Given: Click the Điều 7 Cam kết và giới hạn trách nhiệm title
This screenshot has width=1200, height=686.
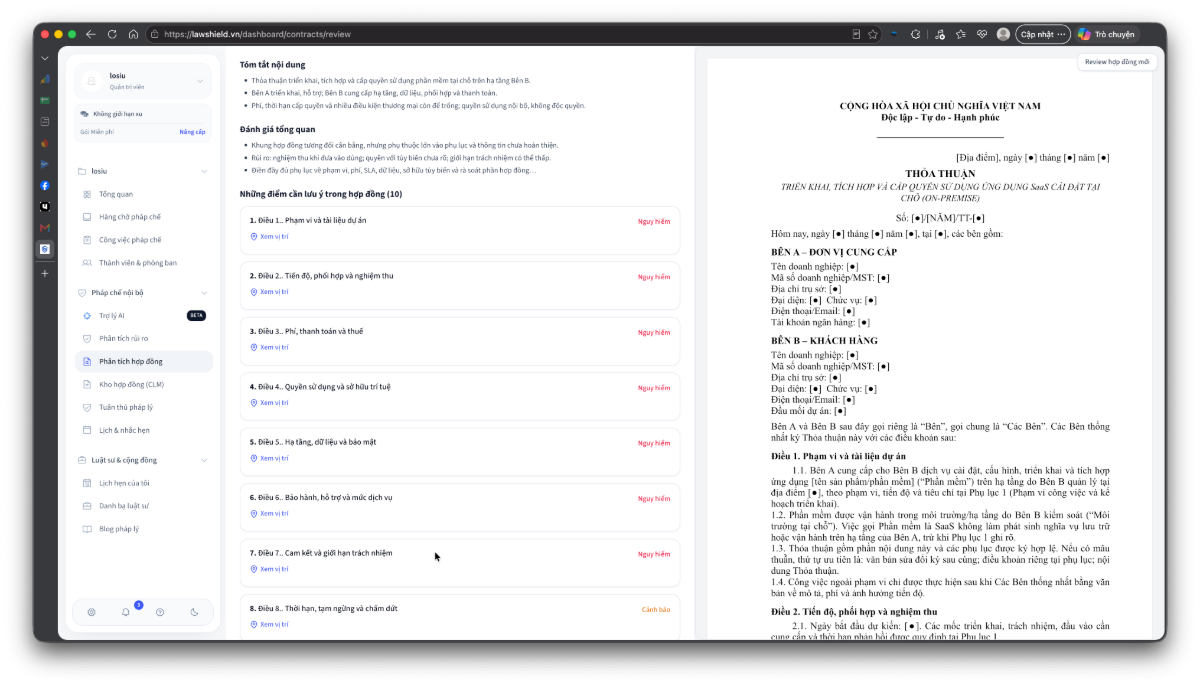Looking at the screenshot, I should [x=321, y=553].
